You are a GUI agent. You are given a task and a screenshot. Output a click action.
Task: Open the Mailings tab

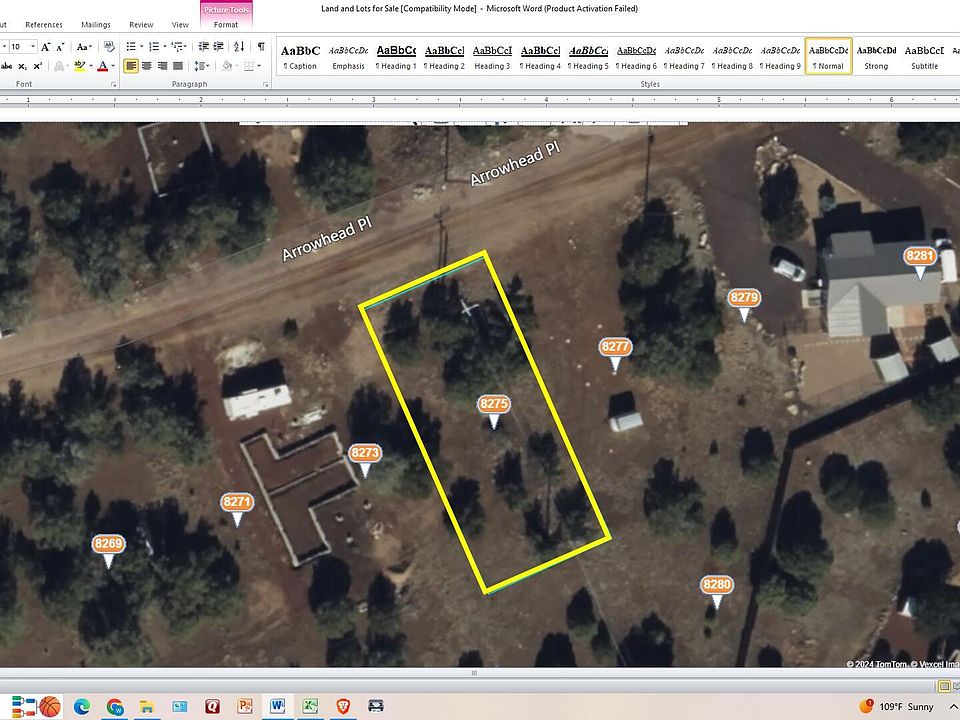(x=96, y=24)
